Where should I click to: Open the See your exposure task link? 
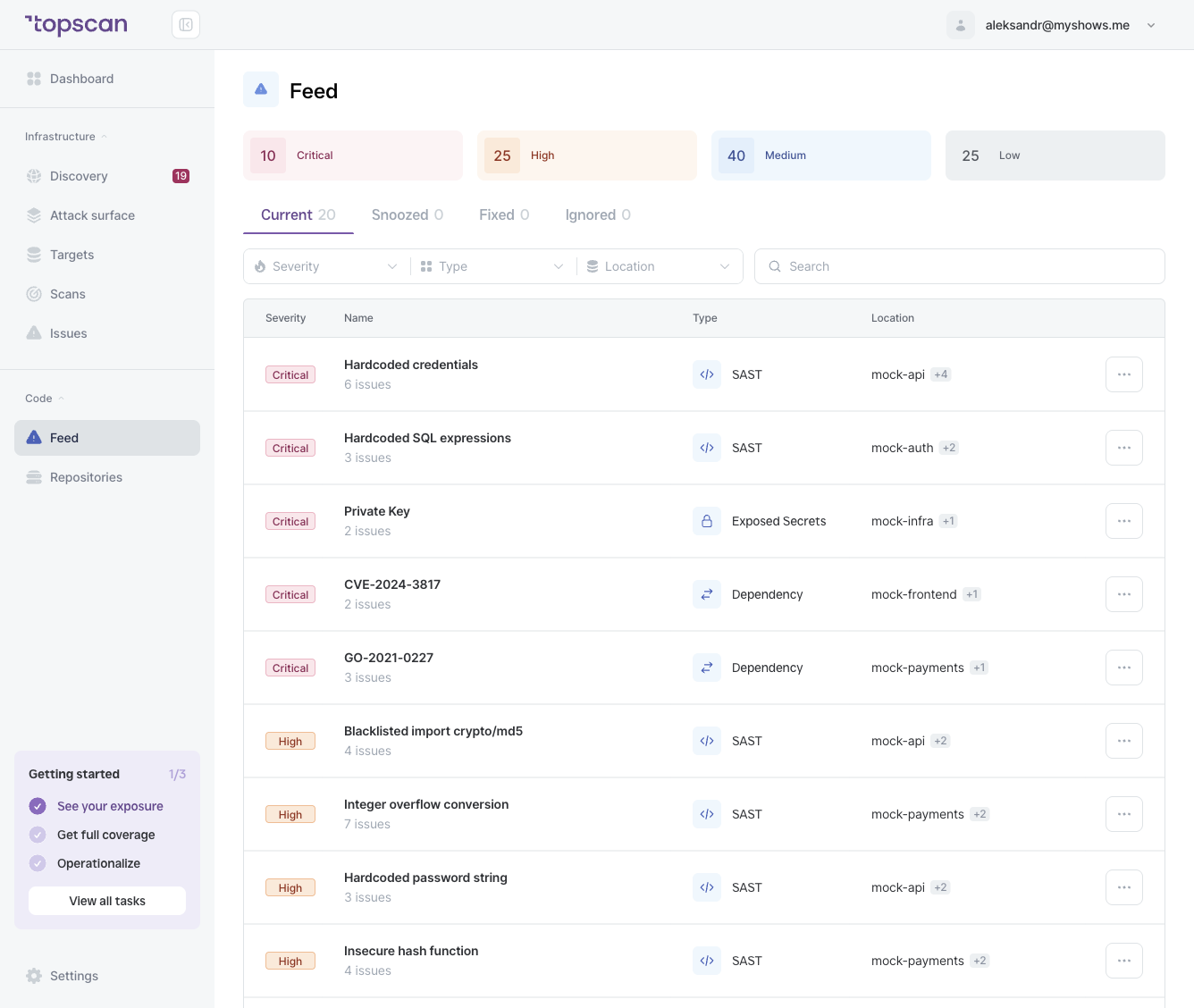point(110,806)
